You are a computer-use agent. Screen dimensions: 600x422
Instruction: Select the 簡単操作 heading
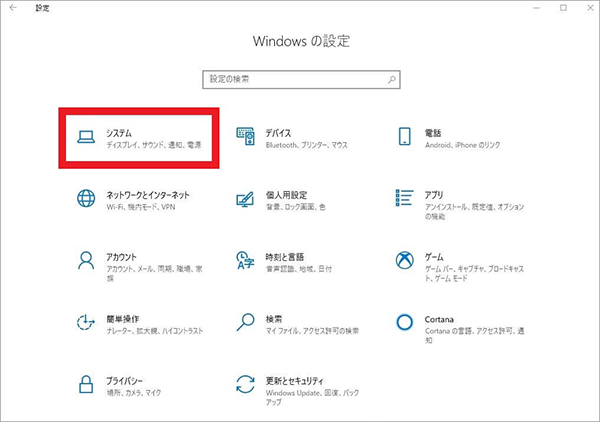tap(122, 319)
